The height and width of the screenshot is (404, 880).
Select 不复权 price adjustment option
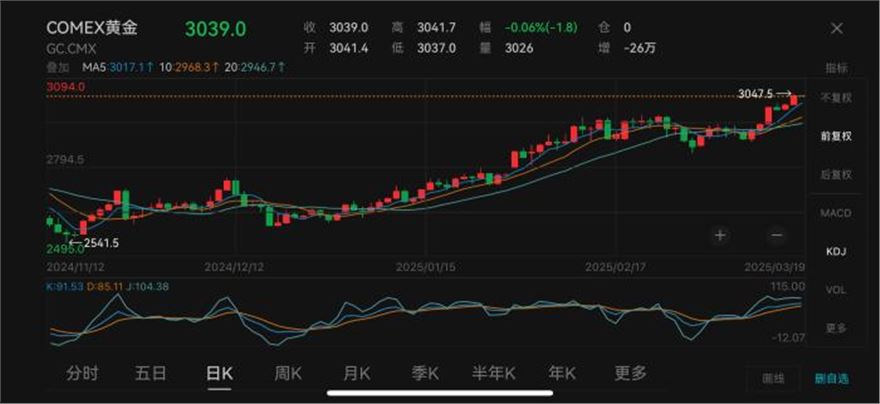pyautogui.click(x=835, y=98)
